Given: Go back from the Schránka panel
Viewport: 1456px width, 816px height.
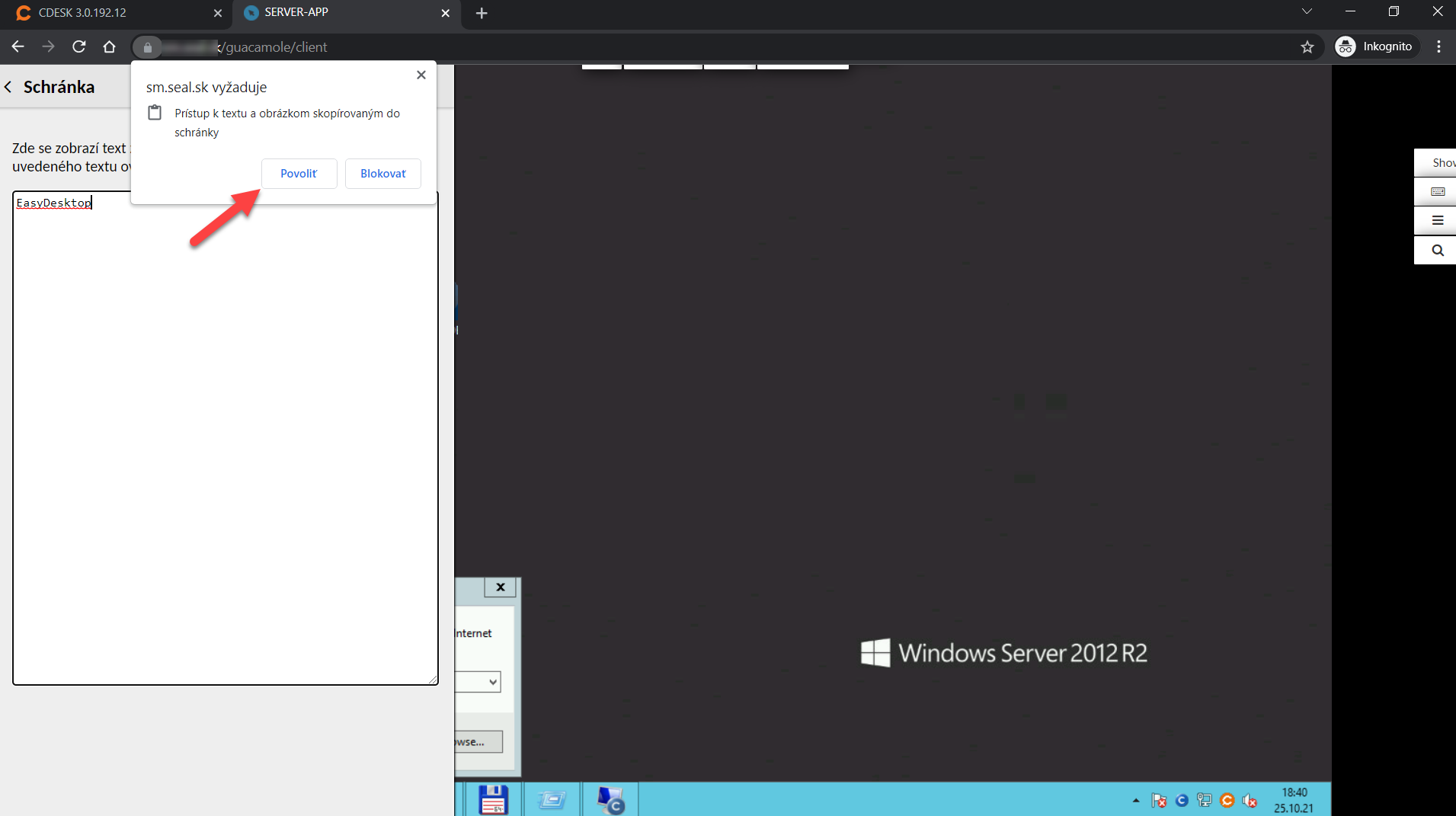Looking at the screenshot, I should (8, 87).
